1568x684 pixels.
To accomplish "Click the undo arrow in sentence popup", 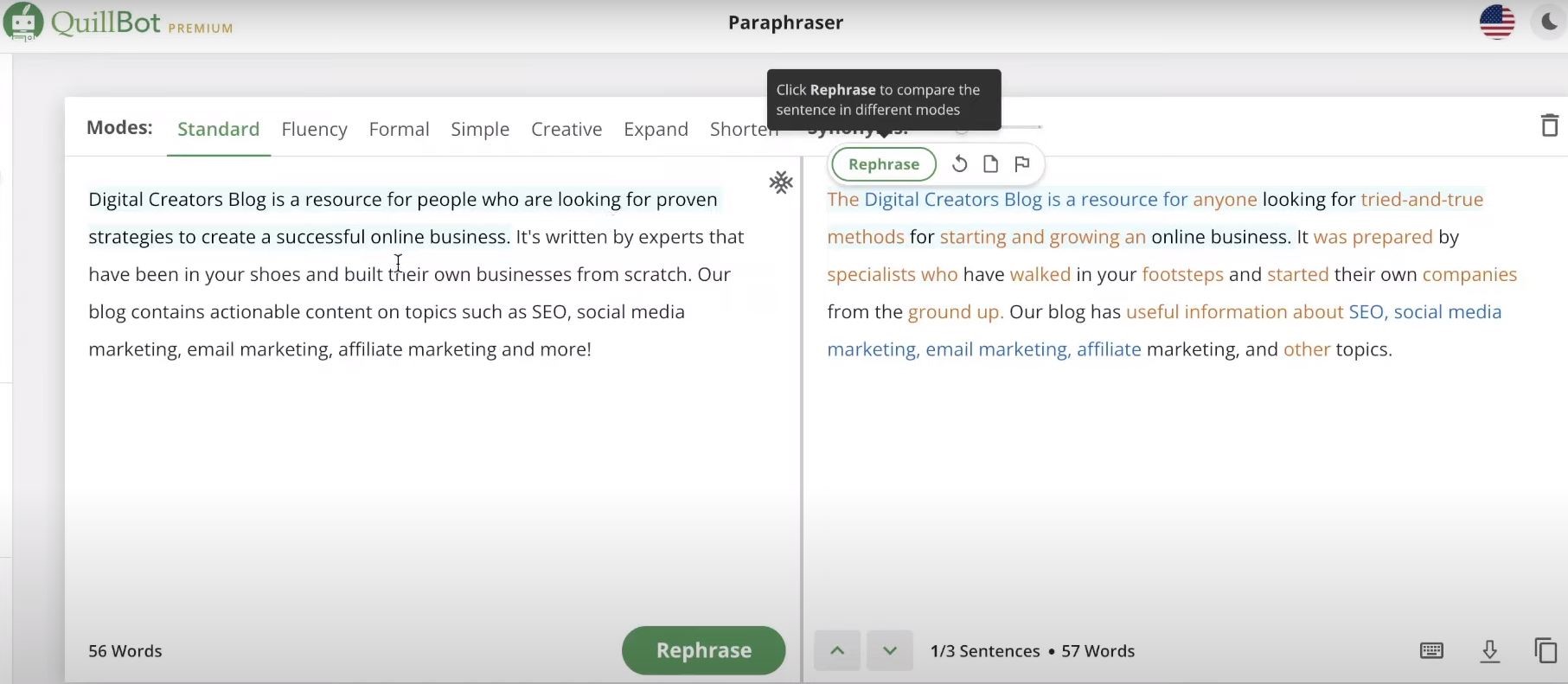I will 959,164.
